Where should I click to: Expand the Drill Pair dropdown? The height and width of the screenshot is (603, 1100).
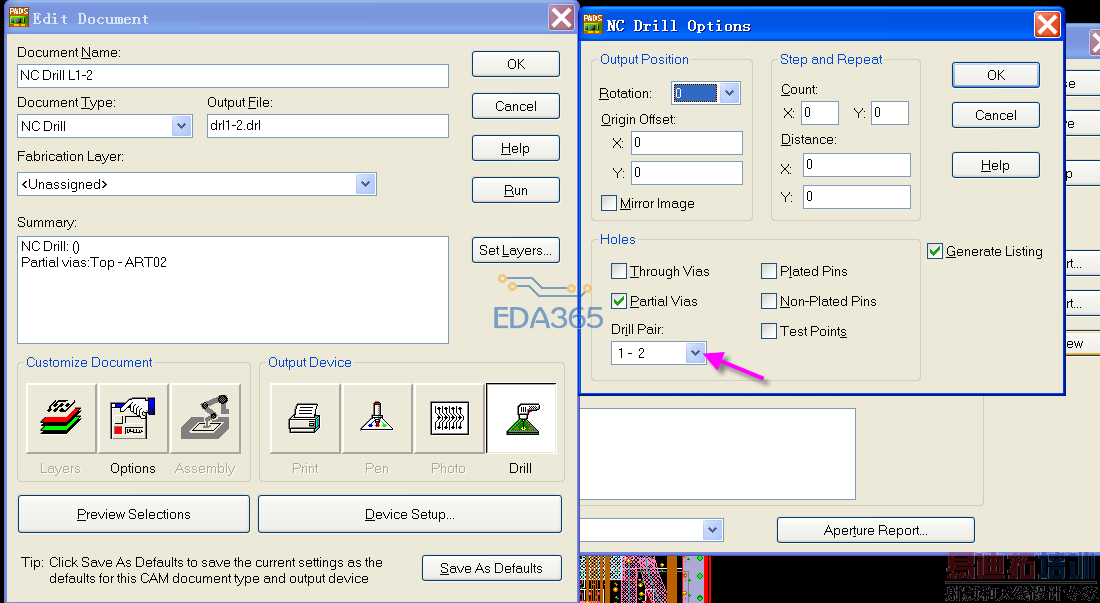pyautogui.click(x=695, y=353)
